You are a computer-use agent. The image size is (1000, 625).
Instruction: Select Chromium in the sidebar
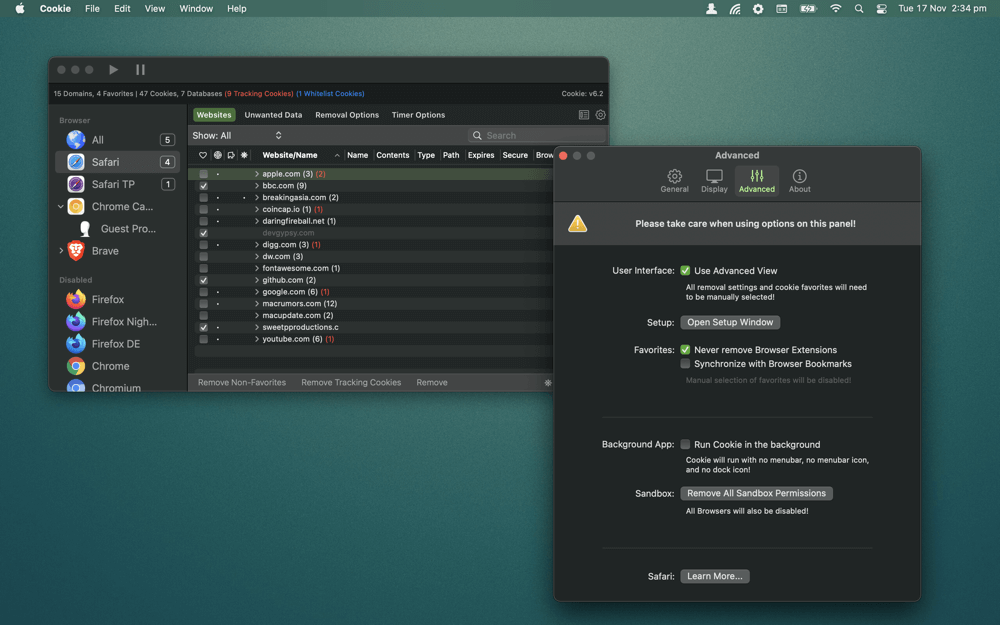point(118,385)
